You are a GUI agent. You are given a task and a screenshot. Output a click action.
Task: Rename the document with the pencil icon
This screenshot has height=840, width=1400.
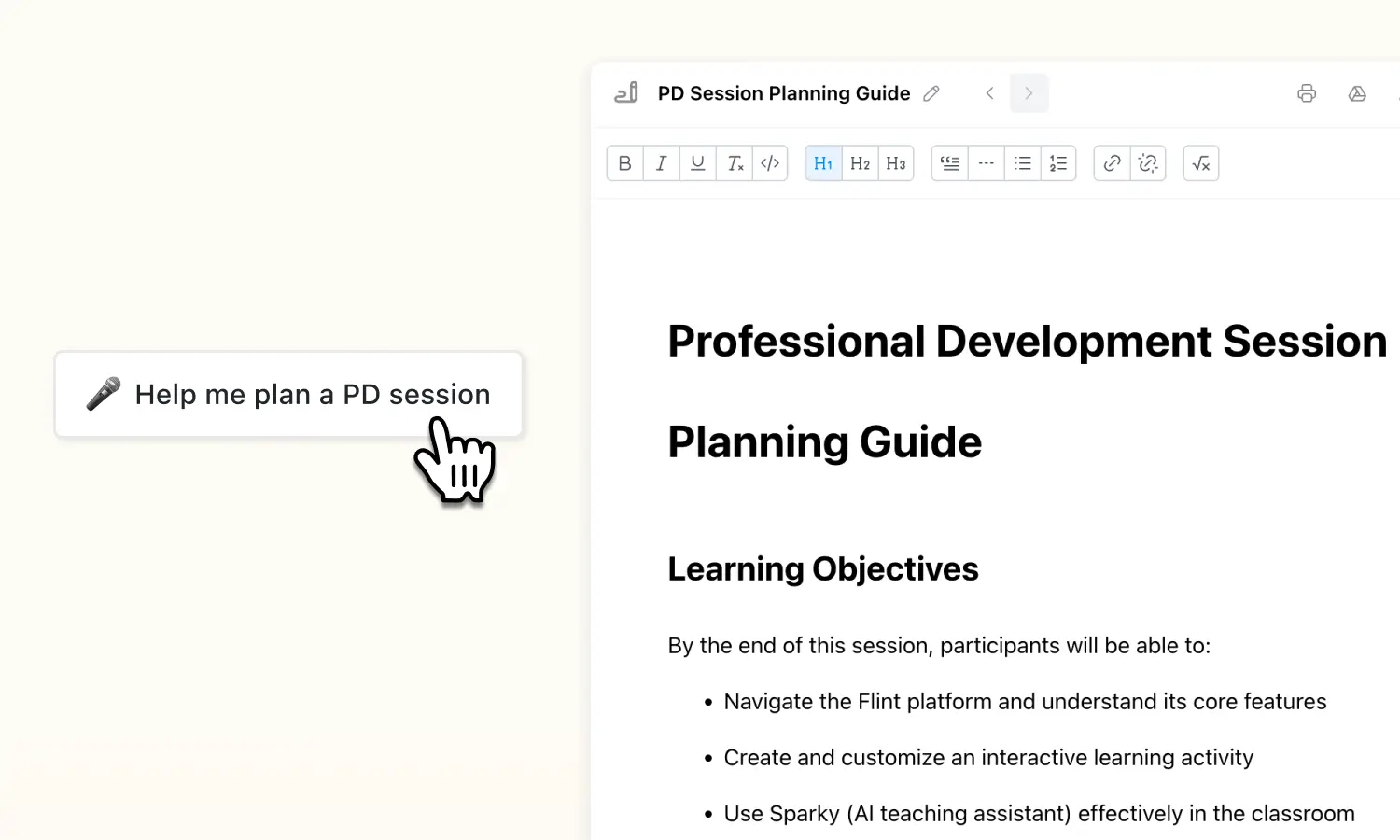tap(931, 93)
